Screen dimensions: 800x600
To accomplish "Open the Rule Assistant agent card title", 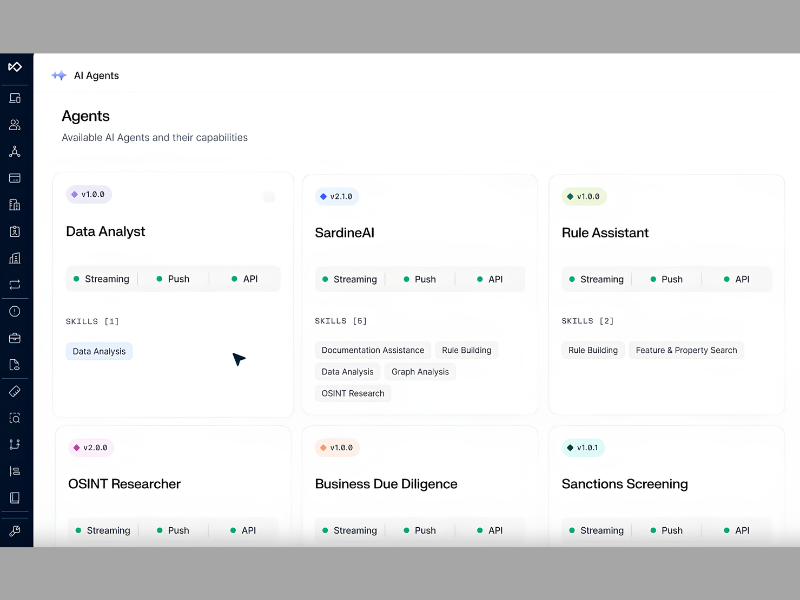I will click(x=605, y=233).
